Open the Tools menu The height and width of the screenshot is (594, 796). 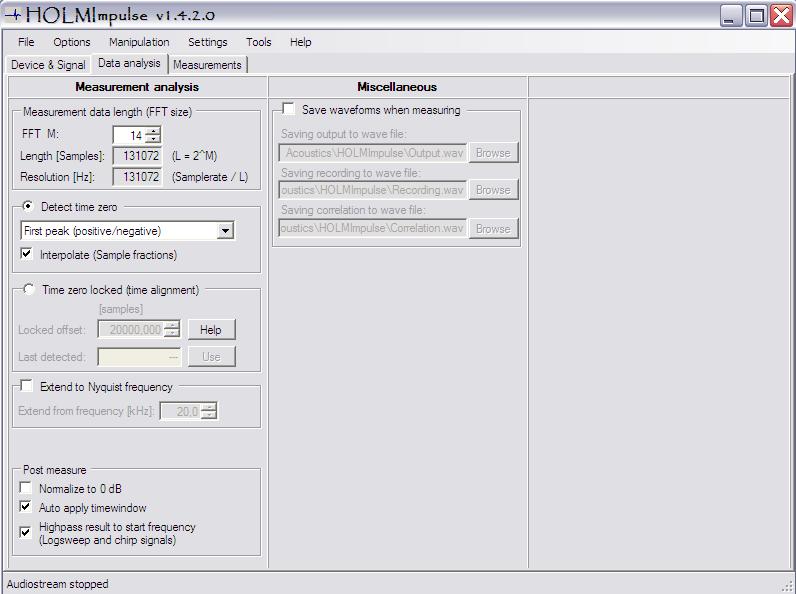[x=258, y=42]
